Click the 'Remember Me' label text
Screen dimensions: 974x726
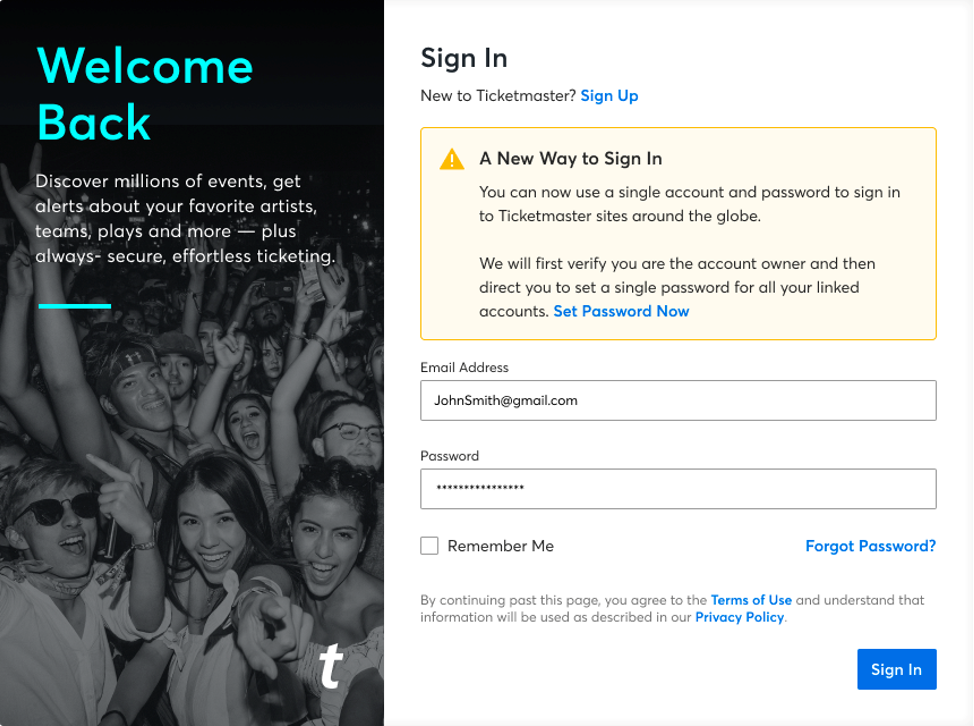point(500,546)
